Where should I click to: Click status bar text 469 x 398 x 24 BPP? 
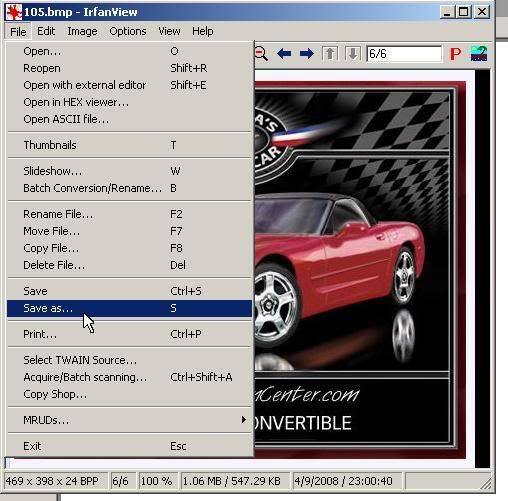pos(52,481)
